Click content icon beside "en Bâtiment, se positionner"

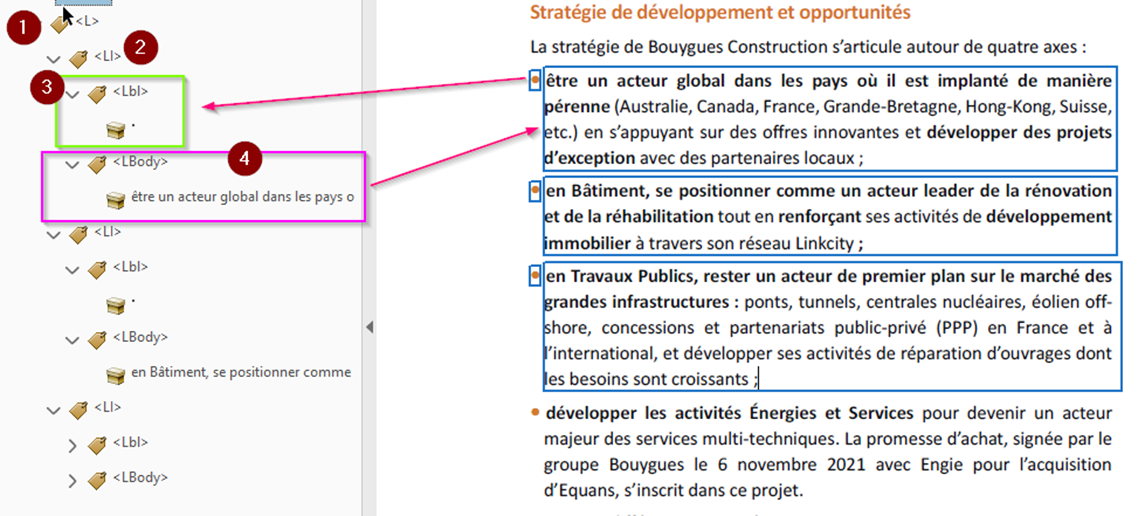click(x=115, y=373)
